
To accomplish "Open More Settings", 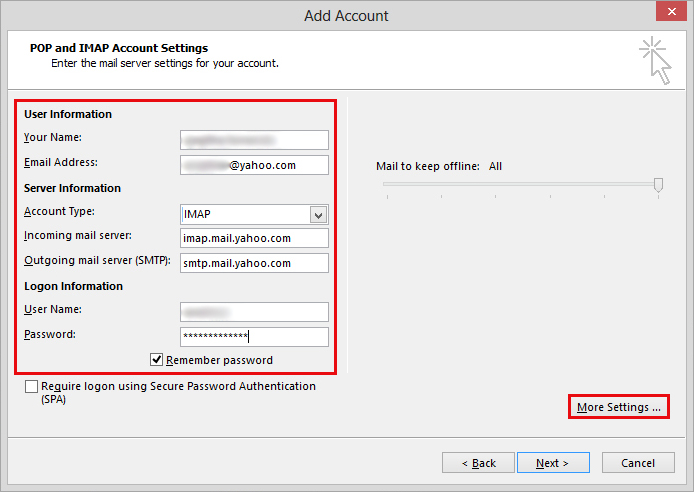I will tap(619, 407).
